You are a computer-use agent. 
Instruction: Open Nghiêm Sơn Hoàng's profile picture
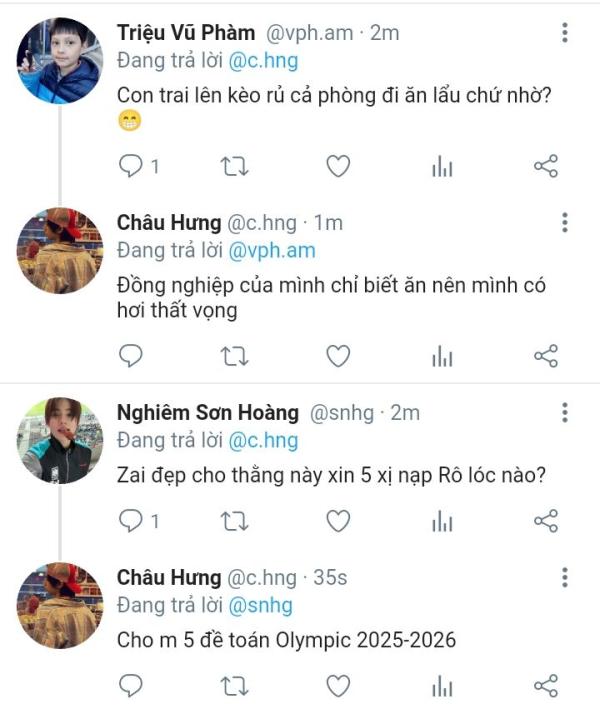60,441
